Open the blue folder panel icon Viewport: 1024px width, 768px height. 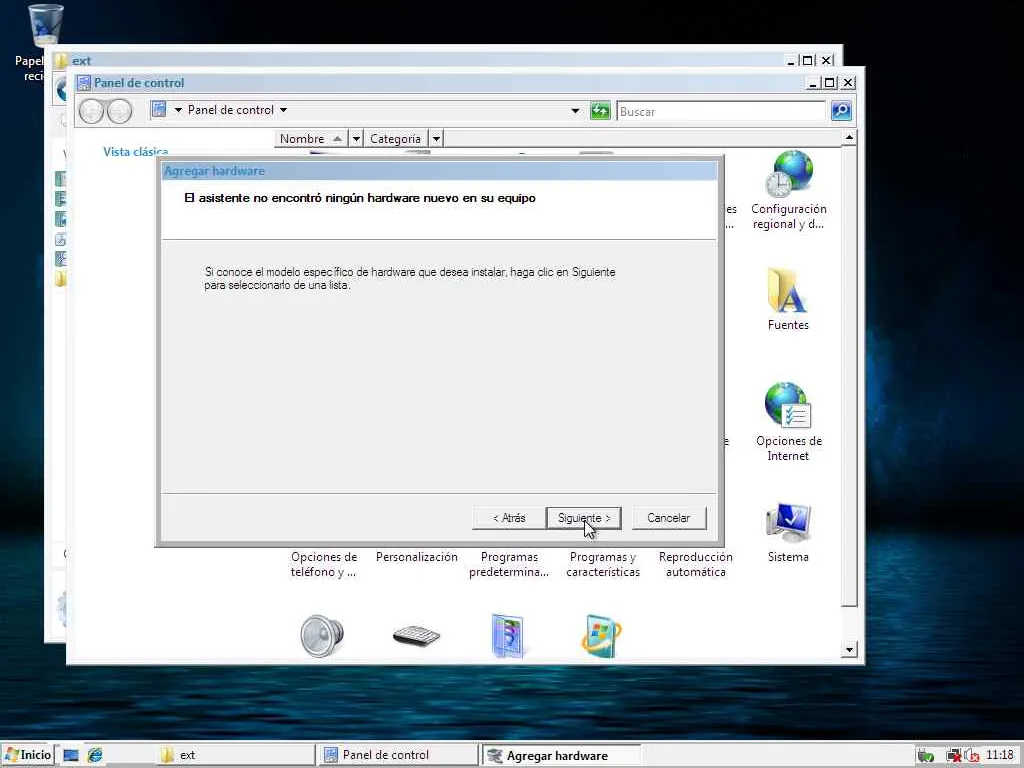(x=507, y=635)
